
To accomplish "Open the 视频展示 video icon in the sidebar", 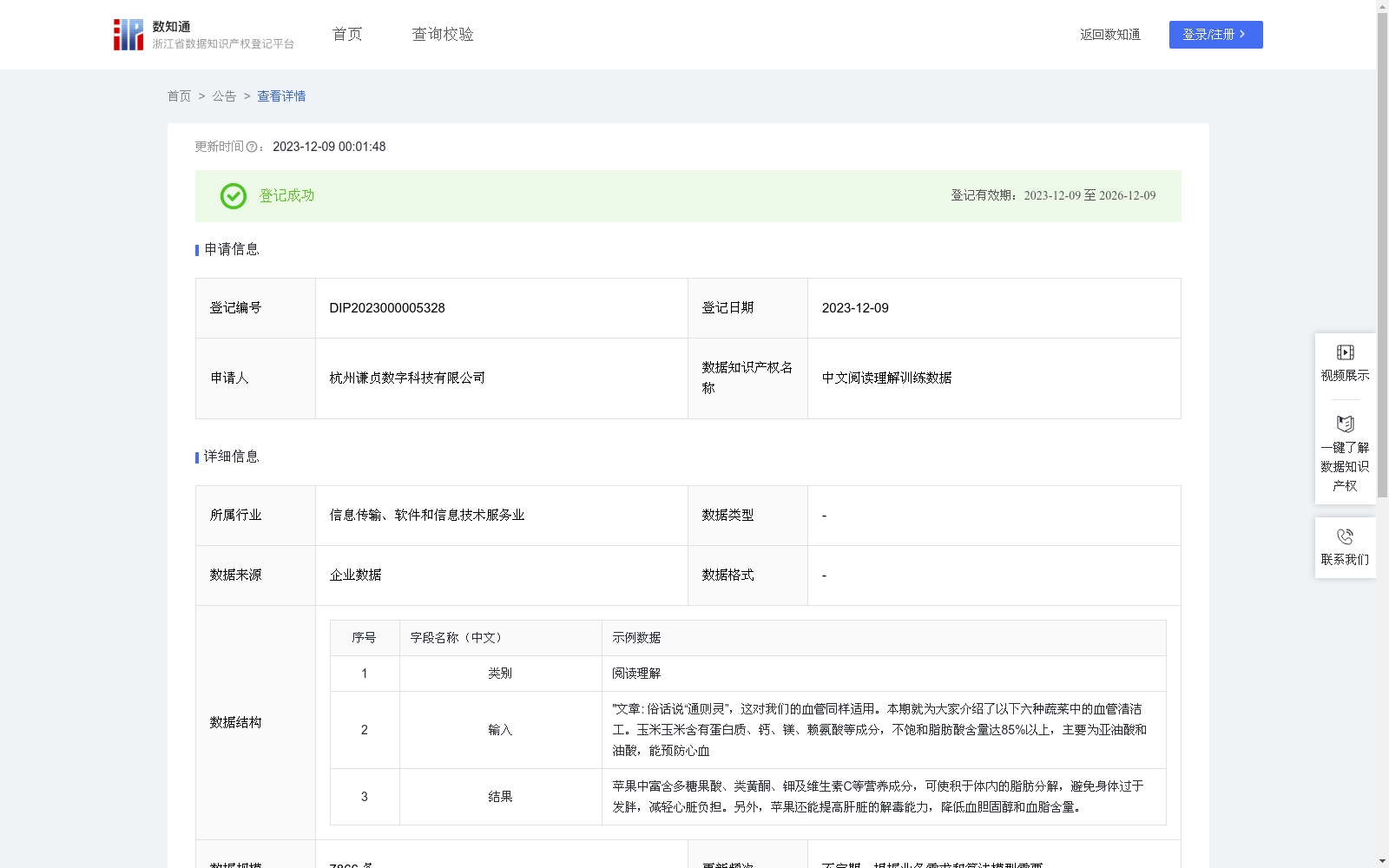I will coord(1345,352).
